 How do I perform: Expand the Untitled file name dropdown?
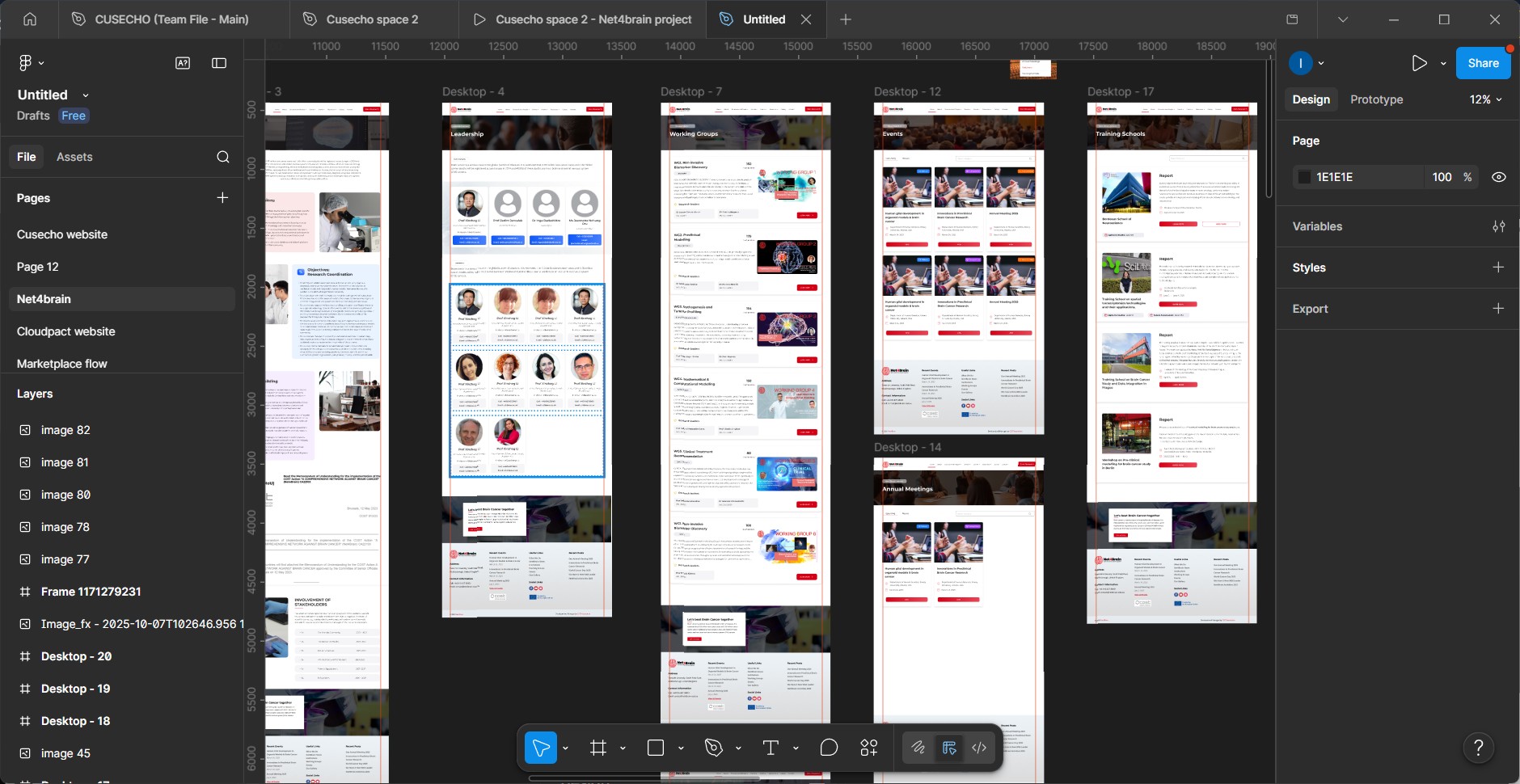click(86, 95)
